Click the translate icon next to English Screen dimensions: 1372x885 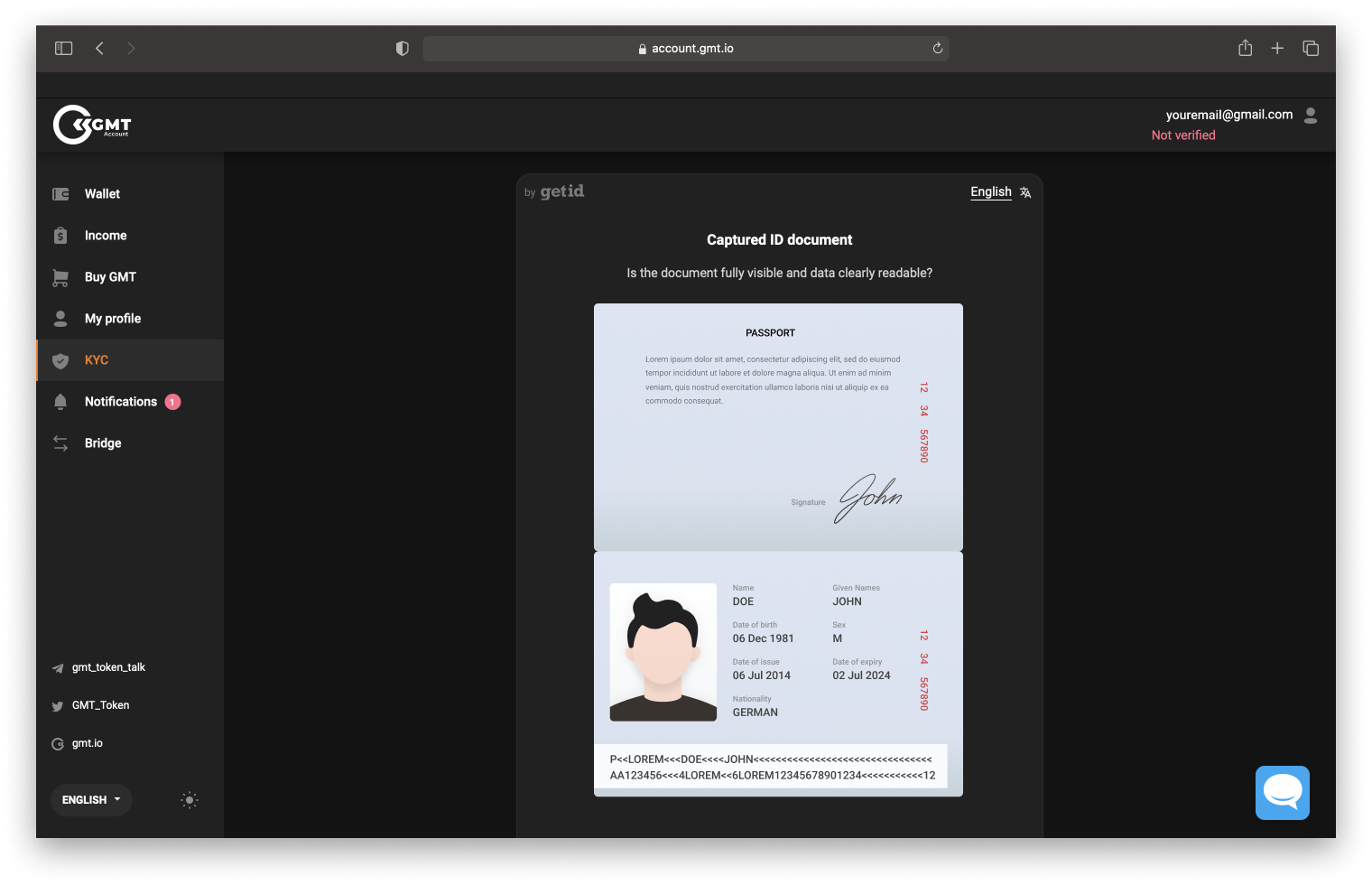click(1025, 192)
